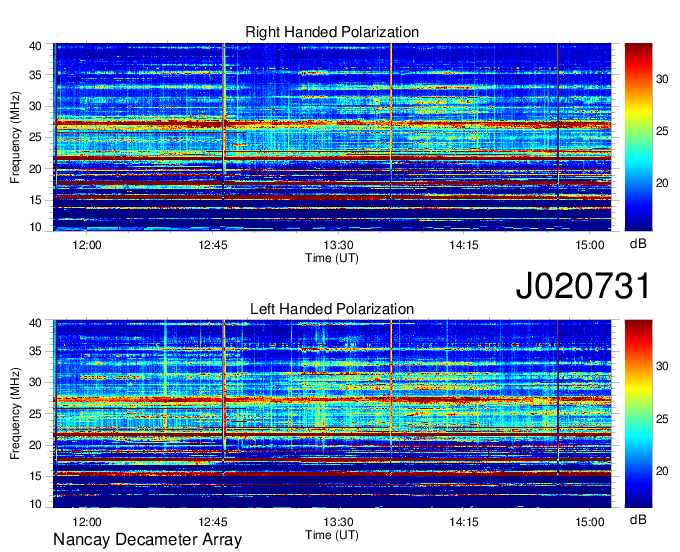Click the 10 MHz tick label in bottom panel
680x552 pixels.
coord(36,504)
